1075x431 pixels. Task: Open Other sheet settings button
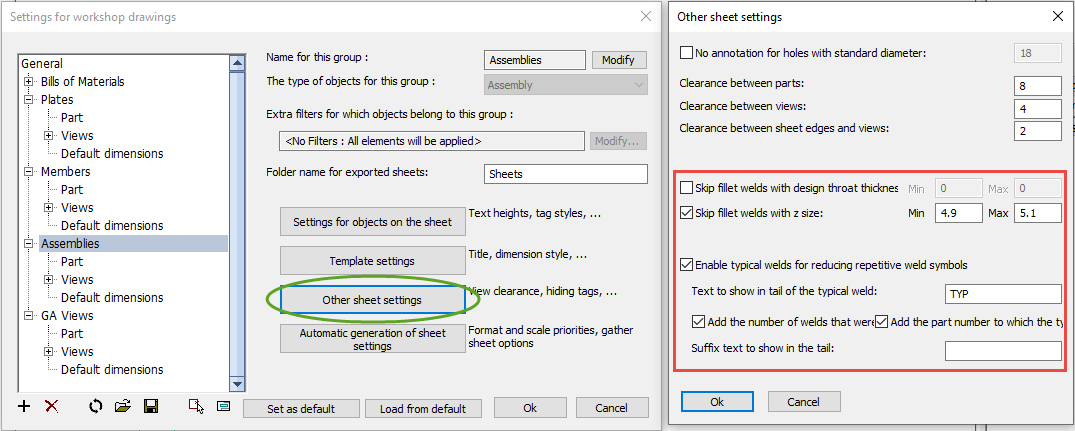(372, 300)
